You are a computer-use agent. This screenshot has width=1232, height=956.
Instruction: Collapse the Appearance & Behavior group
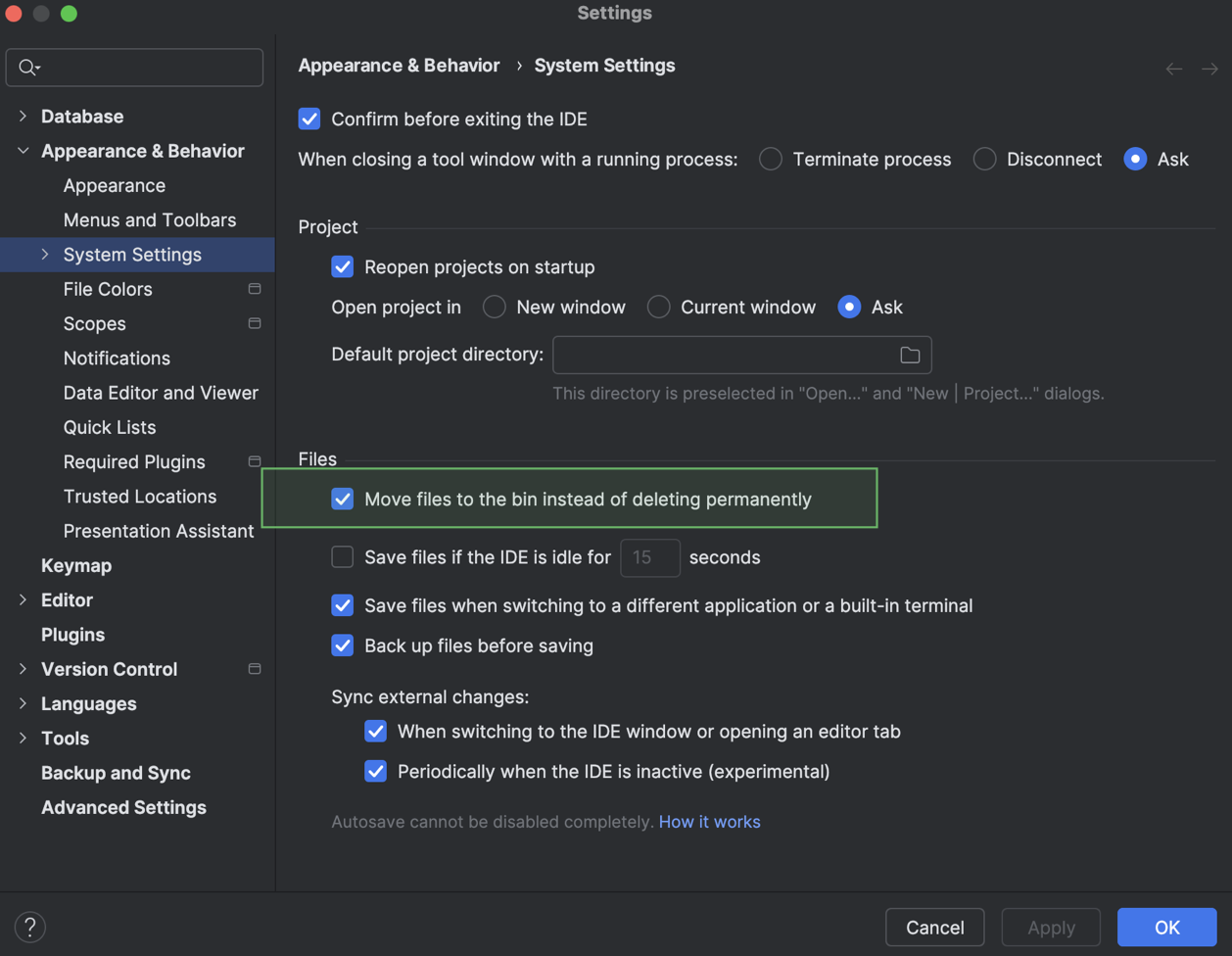point(24,151)
